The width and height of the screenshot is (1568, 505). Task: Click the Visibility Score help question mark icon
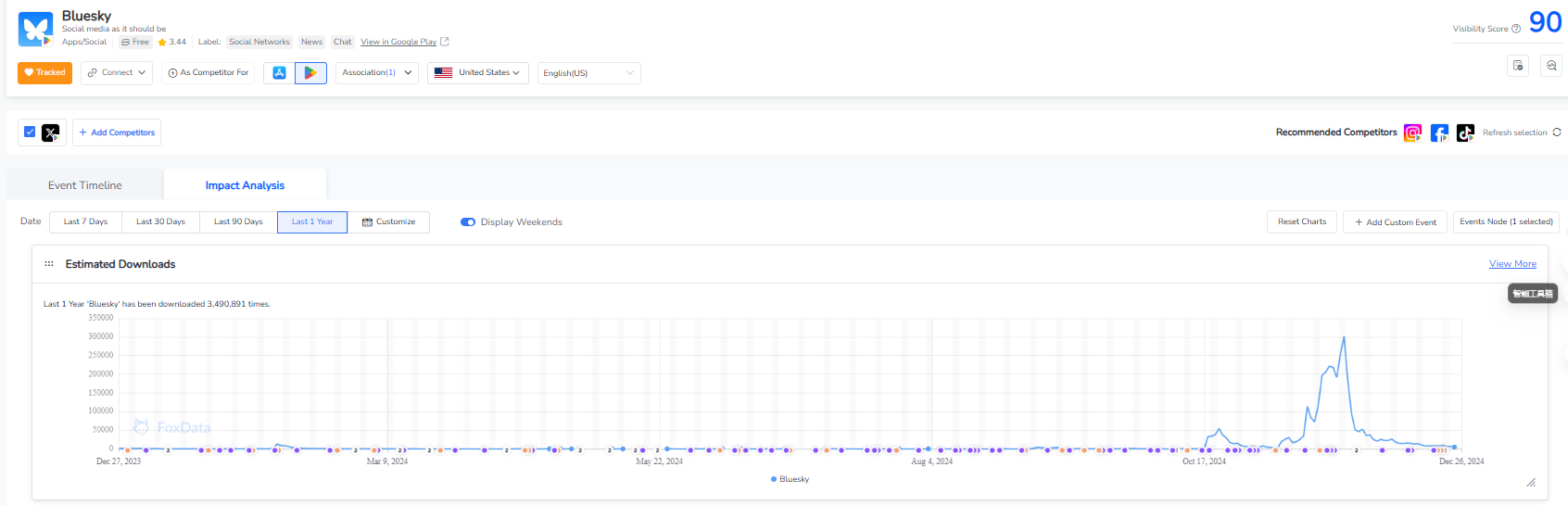pos(1516,29)
